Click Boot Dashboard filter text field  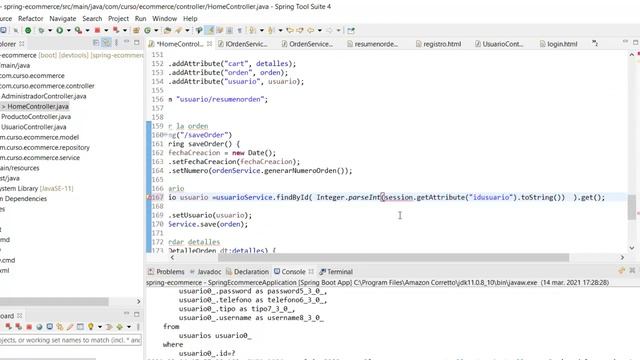(71, 340)
